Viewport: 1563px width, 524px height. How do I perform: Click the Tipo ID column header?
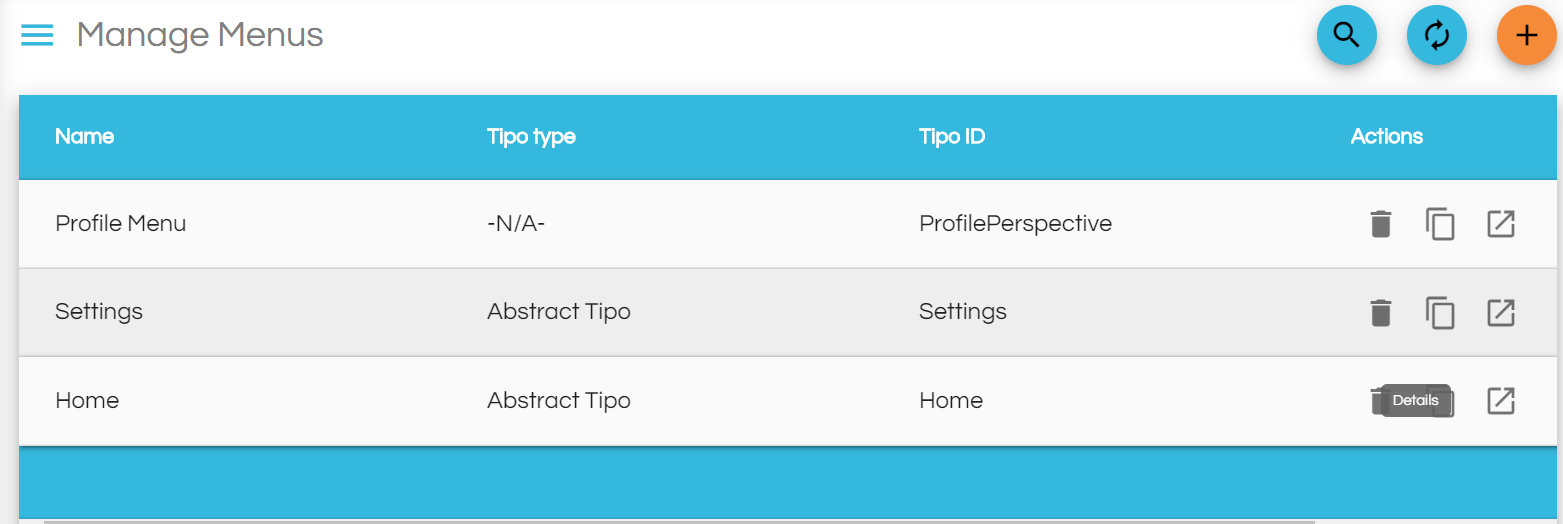952,136
